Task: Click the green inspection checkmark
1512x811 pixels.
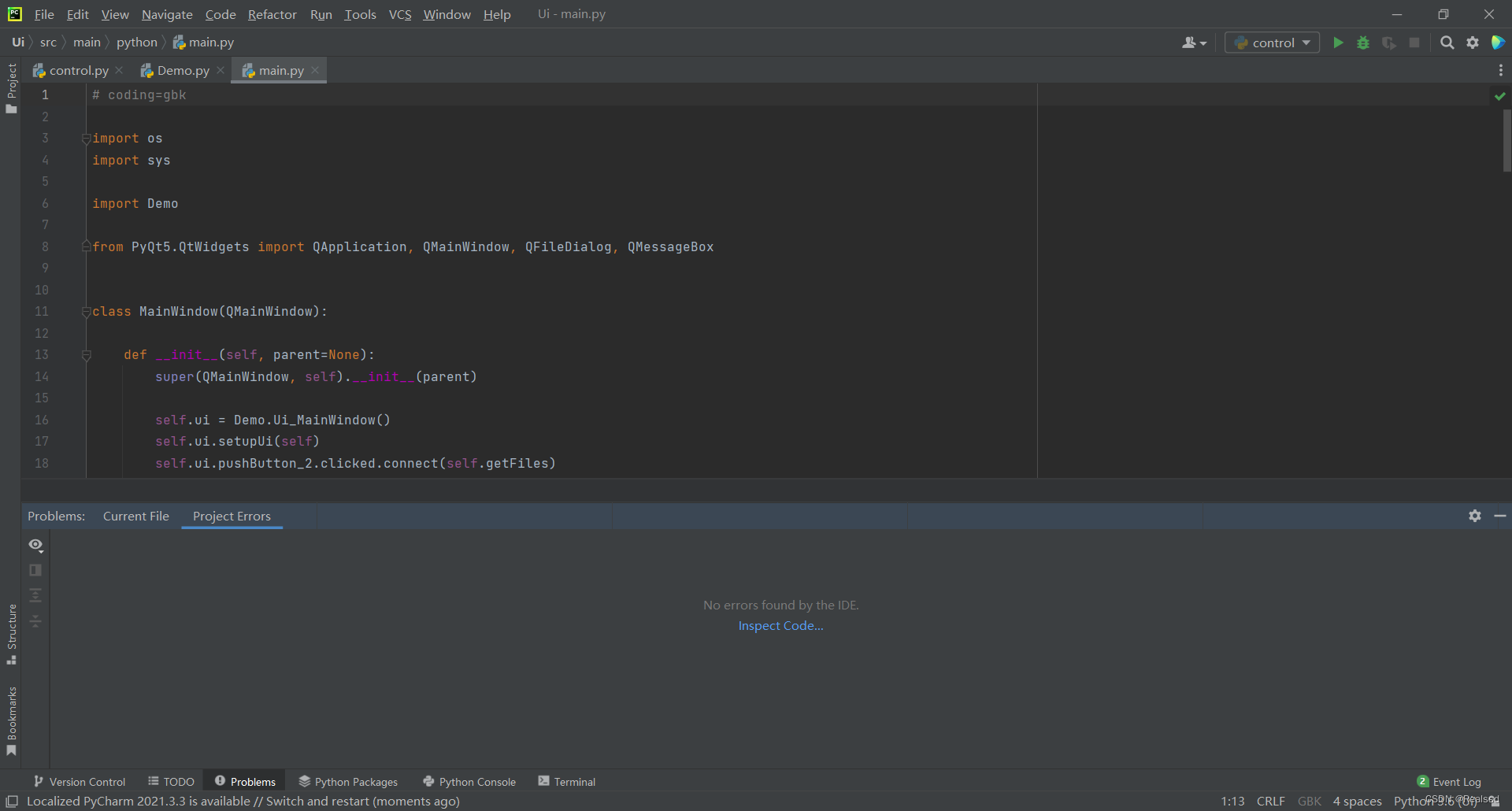Action: 1499,96
